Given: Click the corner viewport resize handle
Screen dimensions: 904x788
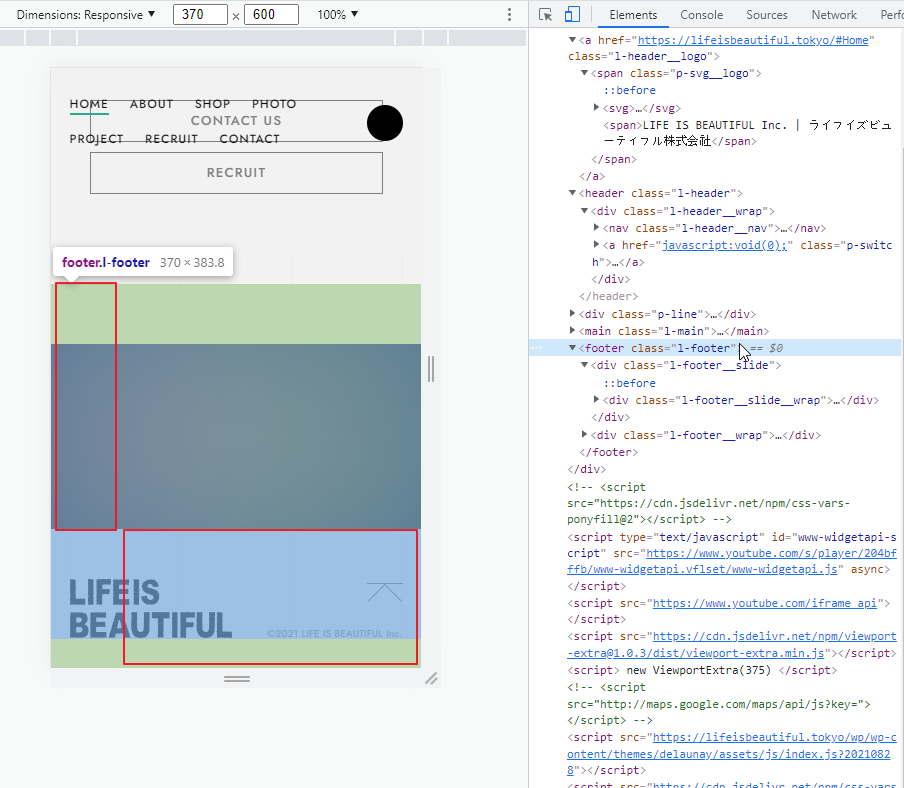Looking at the screenshot, I should click(431, 678).
